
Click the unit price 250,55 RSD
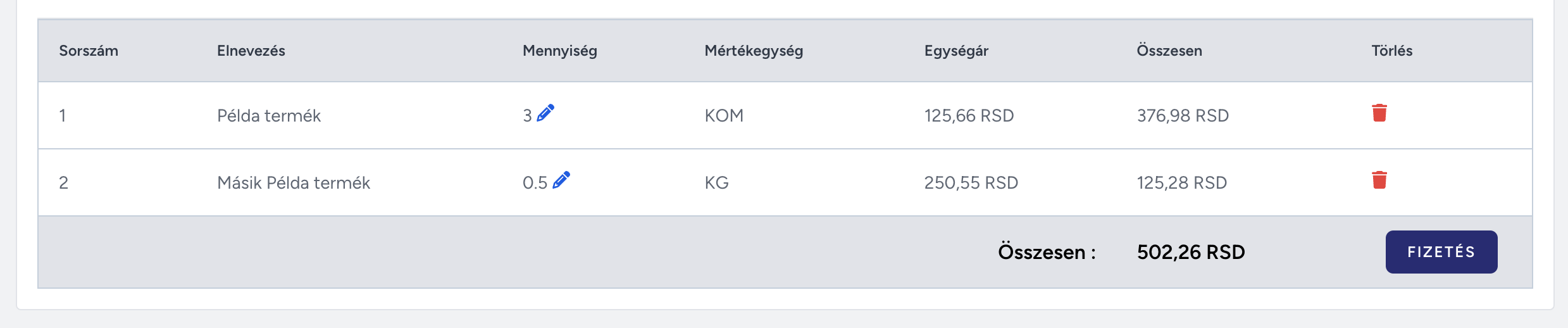click(971, 183)
